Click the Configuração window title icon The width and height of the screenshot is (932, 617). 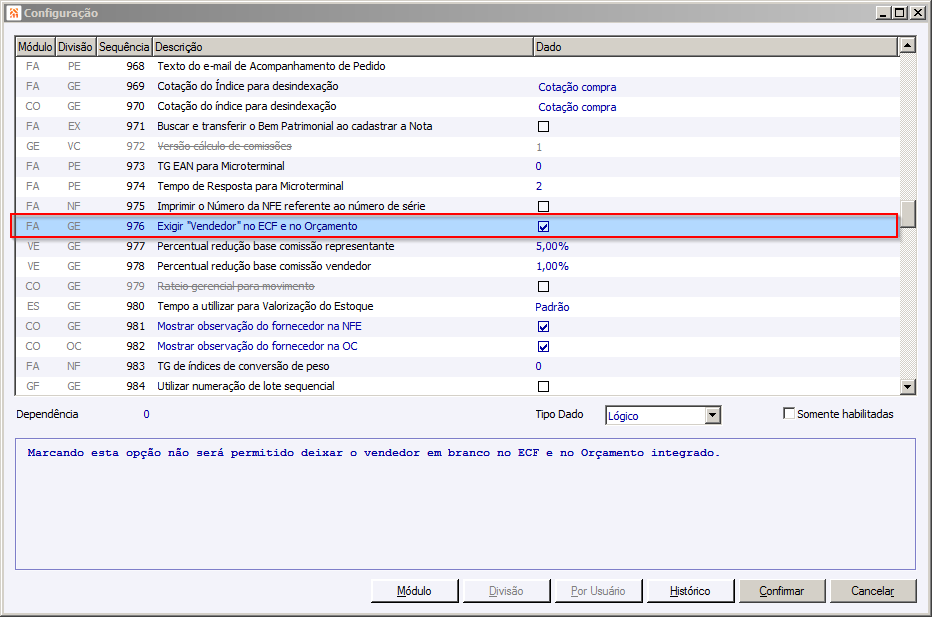pyautogui.click(x=14, y=12)
